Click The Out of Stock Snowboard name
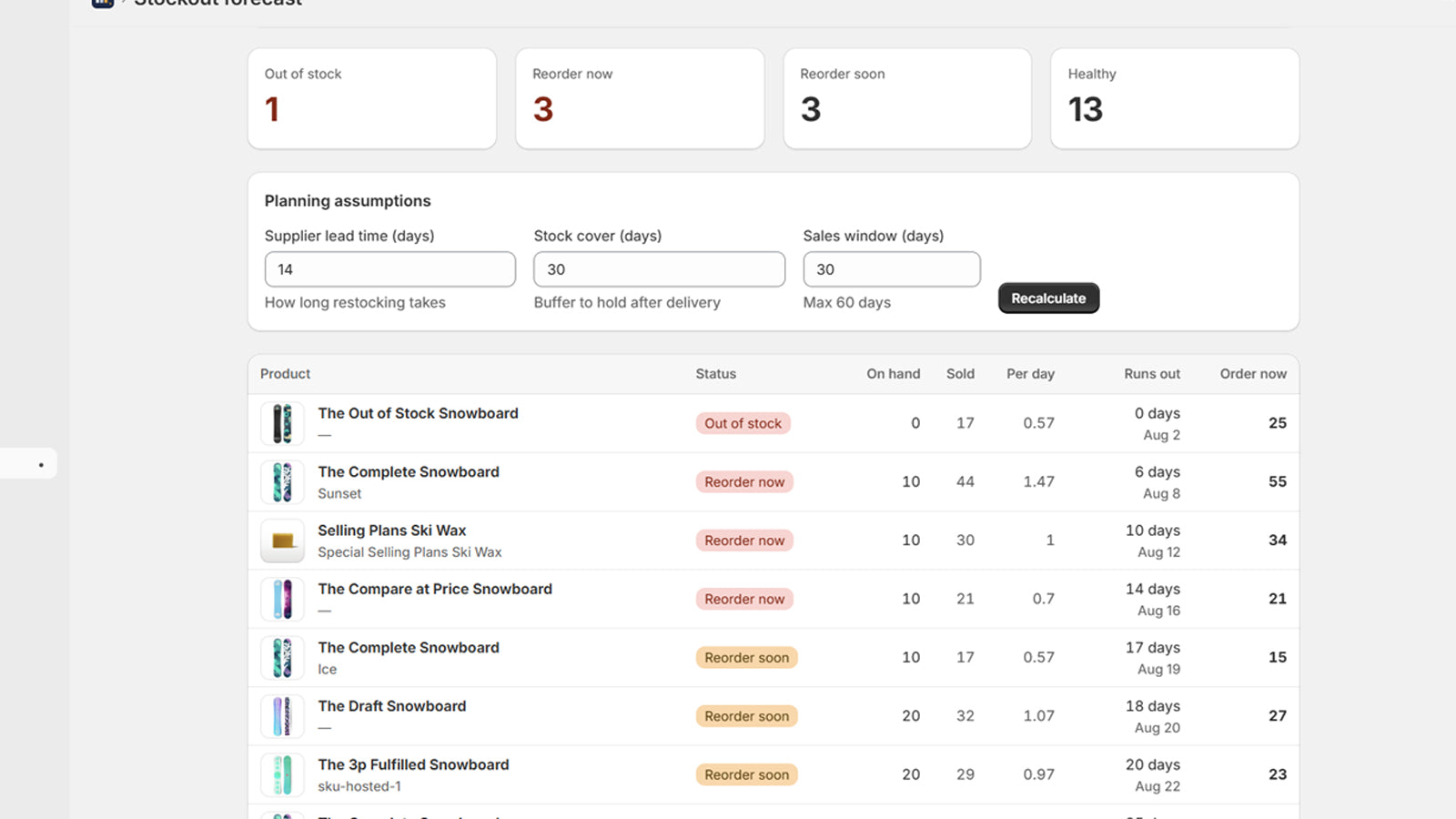This screenshot has height=819, width=1456. pos(418,413)
